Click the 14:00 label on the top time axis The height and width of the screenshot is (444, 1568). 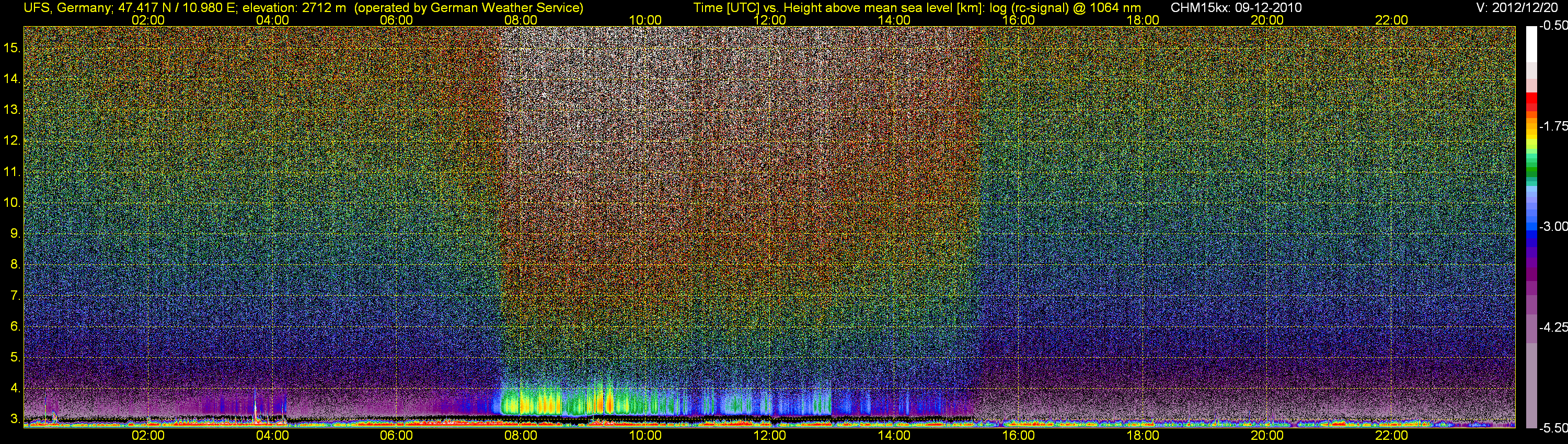[x=894, y=20]
